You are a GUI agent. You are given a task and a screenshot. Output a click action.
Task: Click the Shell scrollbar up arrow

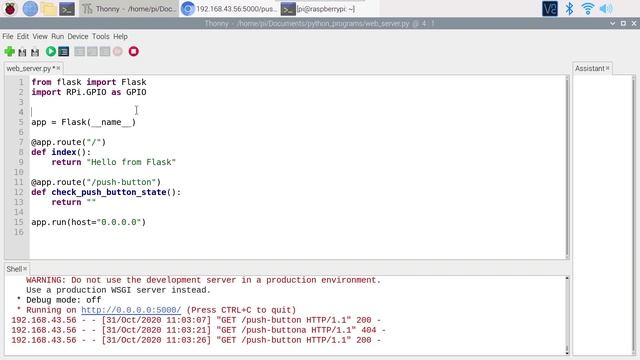(567, 279)
